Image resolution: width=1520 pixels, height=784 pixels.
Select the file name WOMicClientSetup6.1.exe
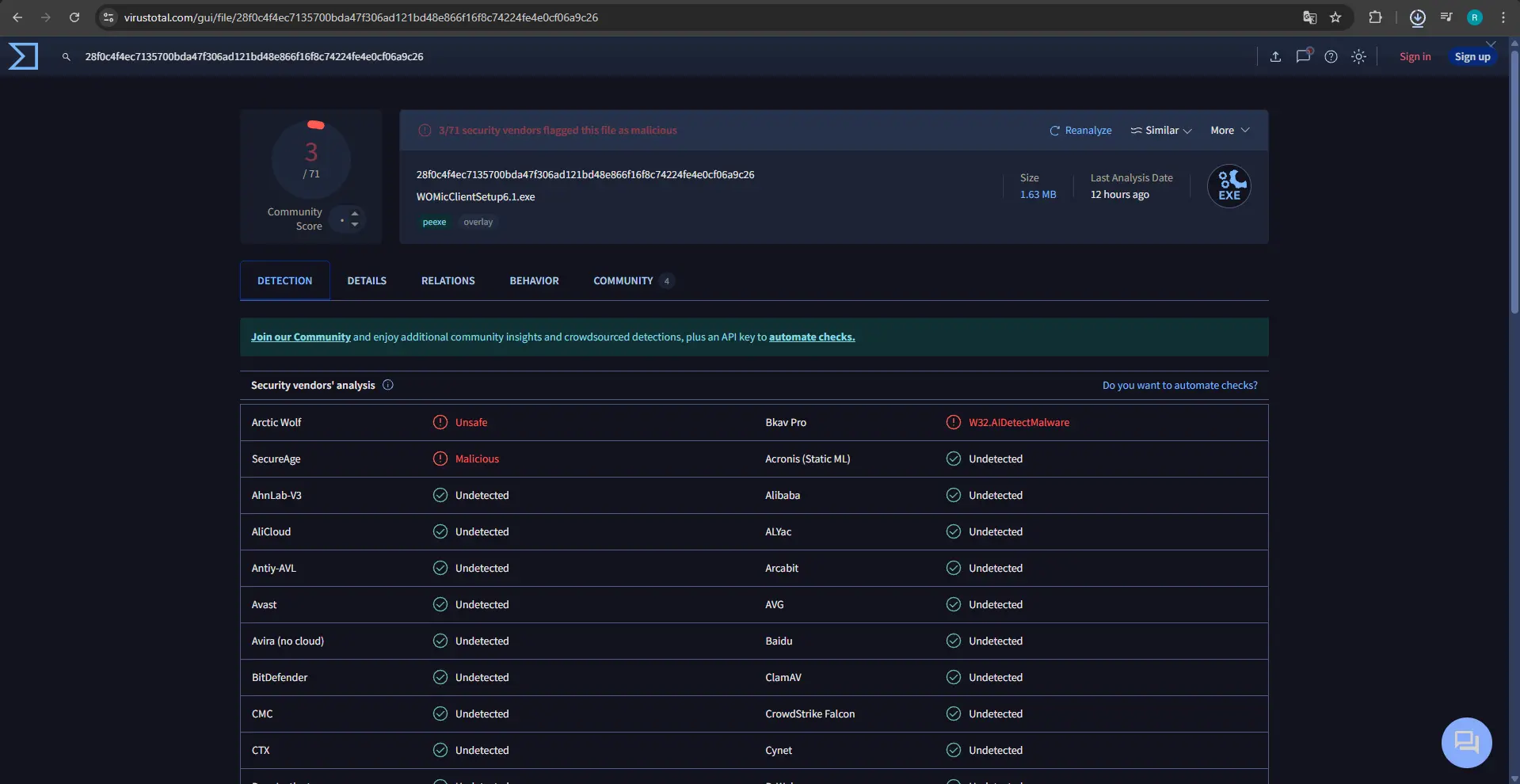475,196
